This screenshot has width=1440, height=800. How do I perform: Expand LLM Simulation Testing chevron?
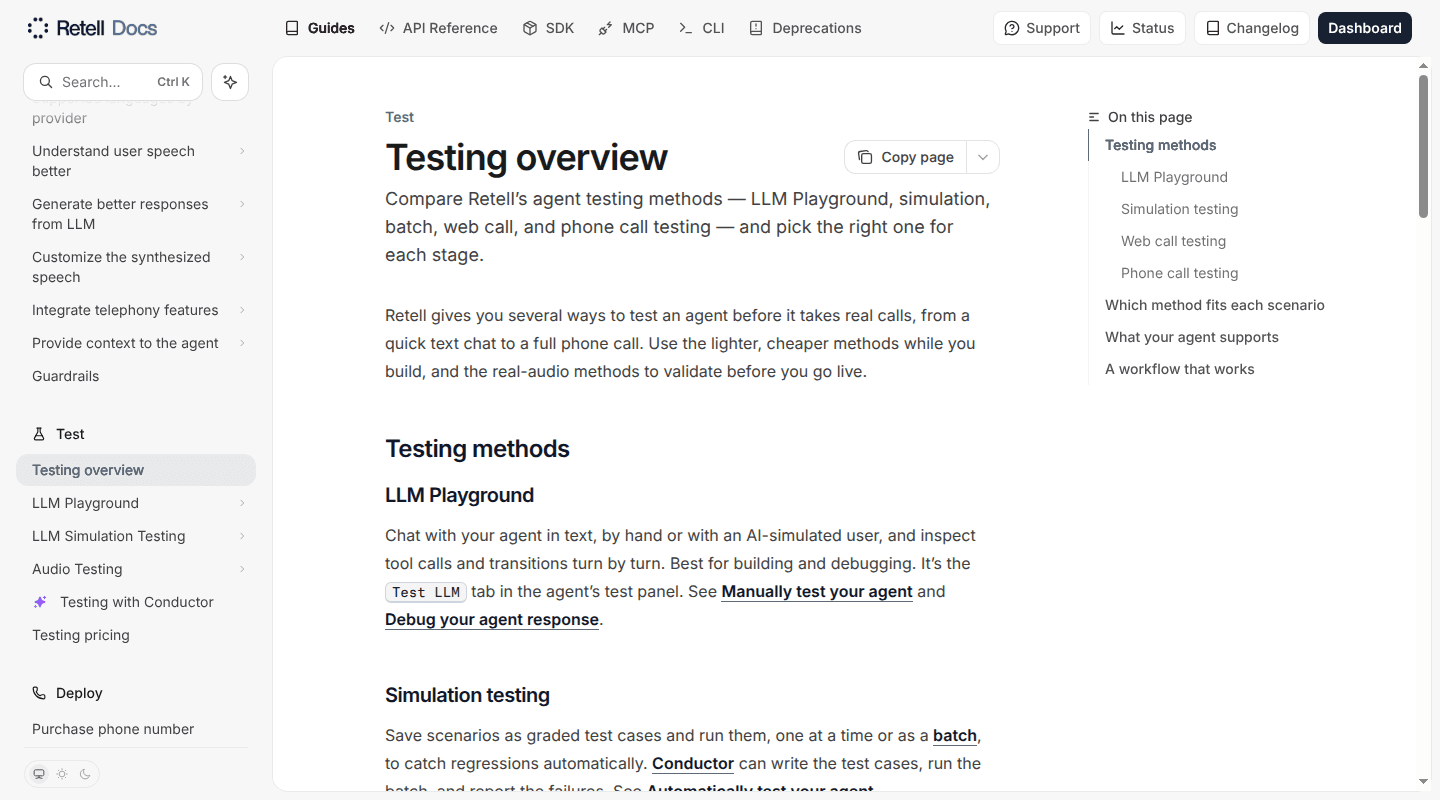click(x=242, y=536)
